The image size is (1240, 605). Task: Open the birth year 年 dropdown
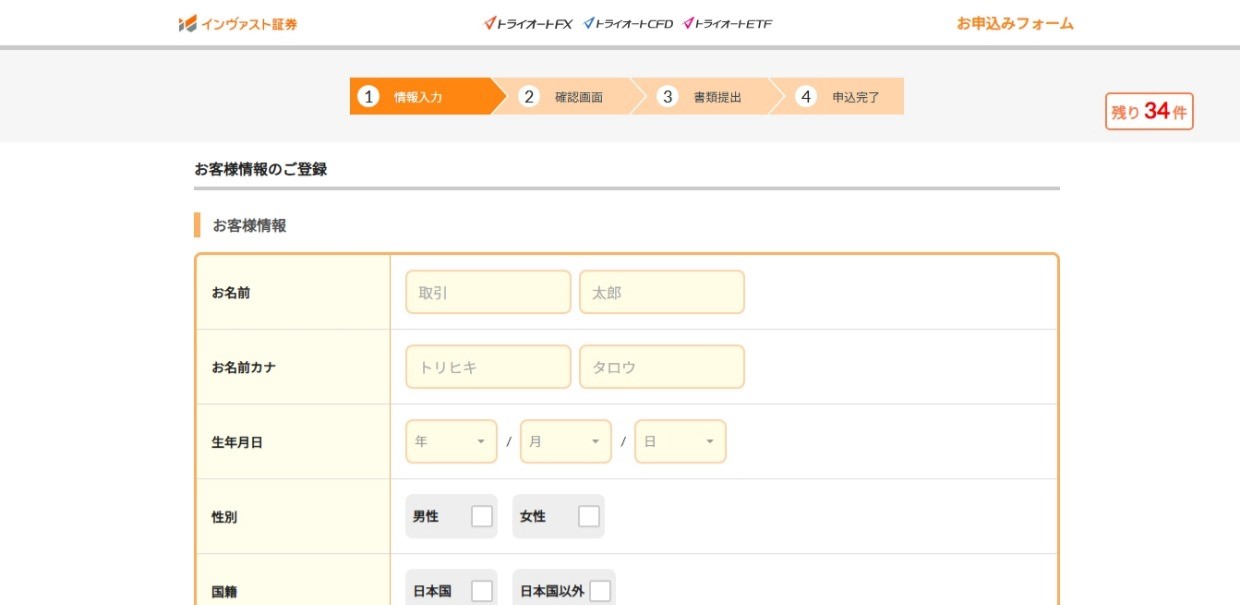451,441
